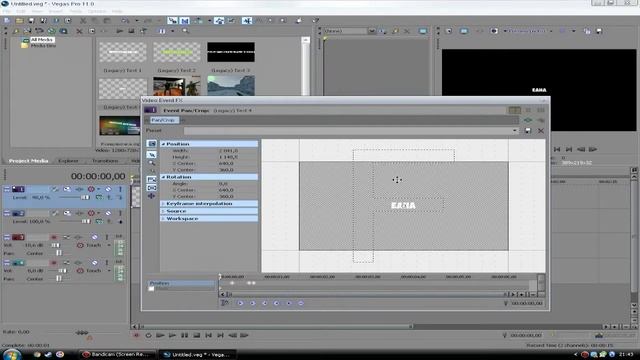Toggle Show Properties in Pan/Crop toolbar
The image size is (640, 360).
(x=151, y=144)
